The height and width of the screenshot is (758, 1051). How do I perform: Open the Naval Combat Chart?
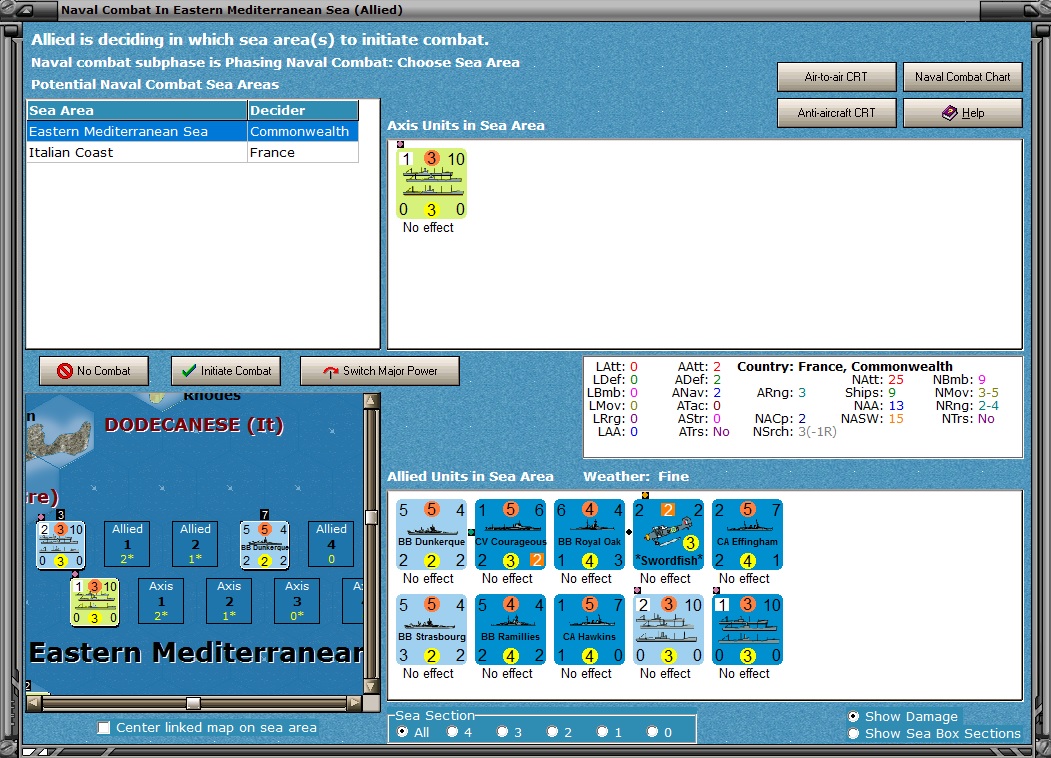[x=963, y=77]
